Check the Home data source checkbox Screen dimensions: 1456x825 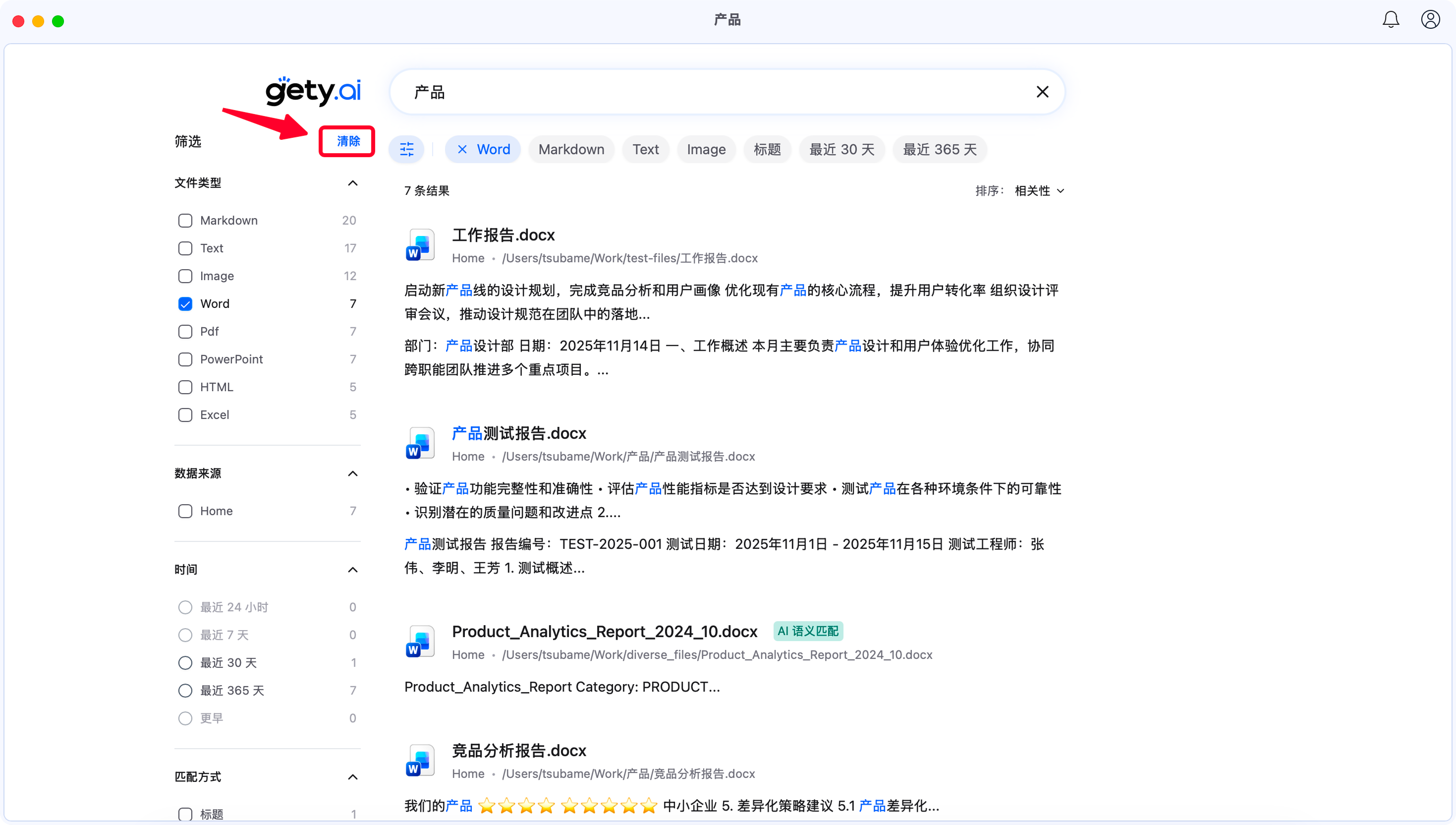coord(185,511)
